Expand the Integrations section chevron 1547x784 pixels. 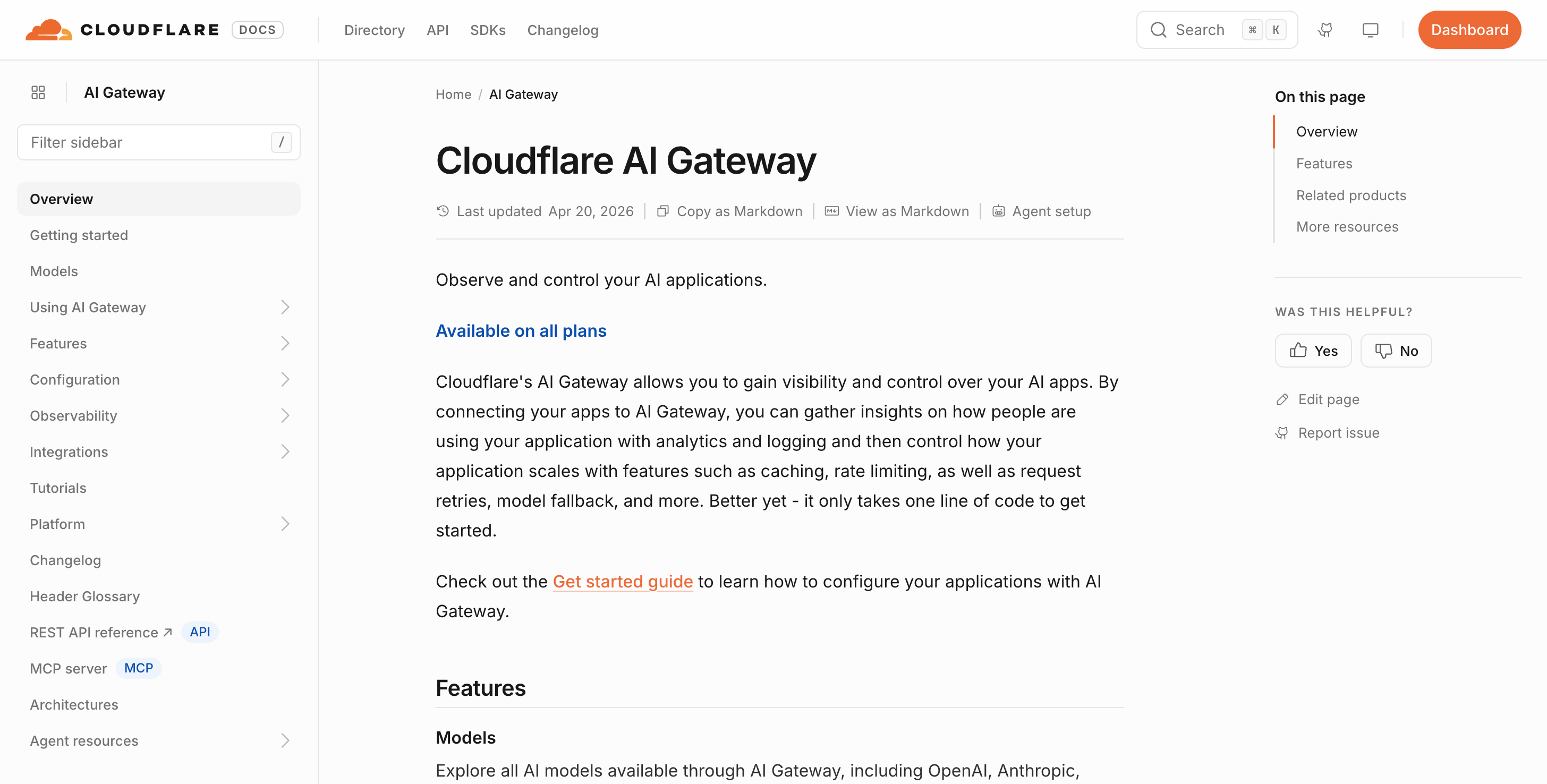click(x=285, y=451)
